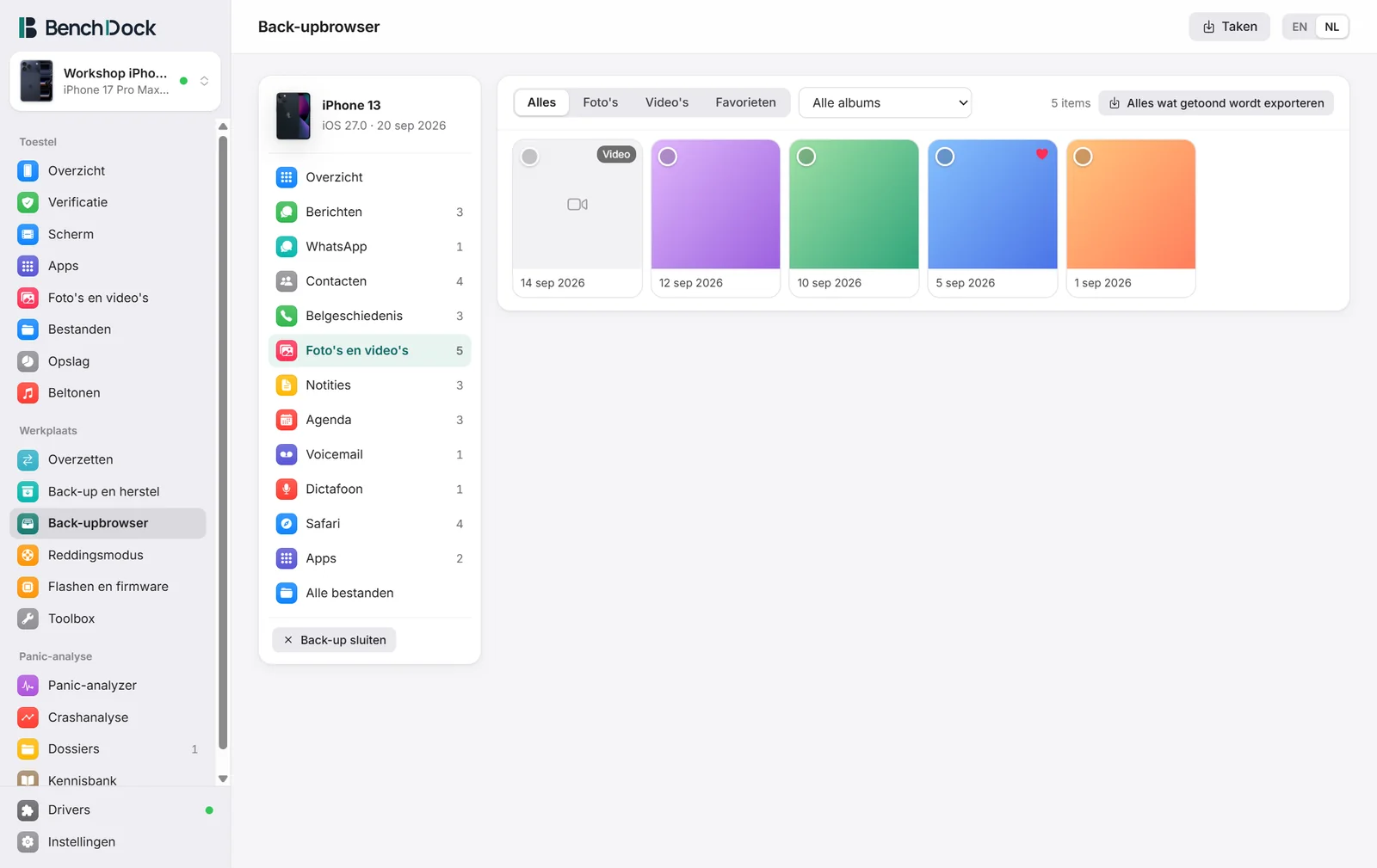Viewport: 1377px width, 868px height.
Task: Click the Instellingen gear icon
Action: (28, 842)
